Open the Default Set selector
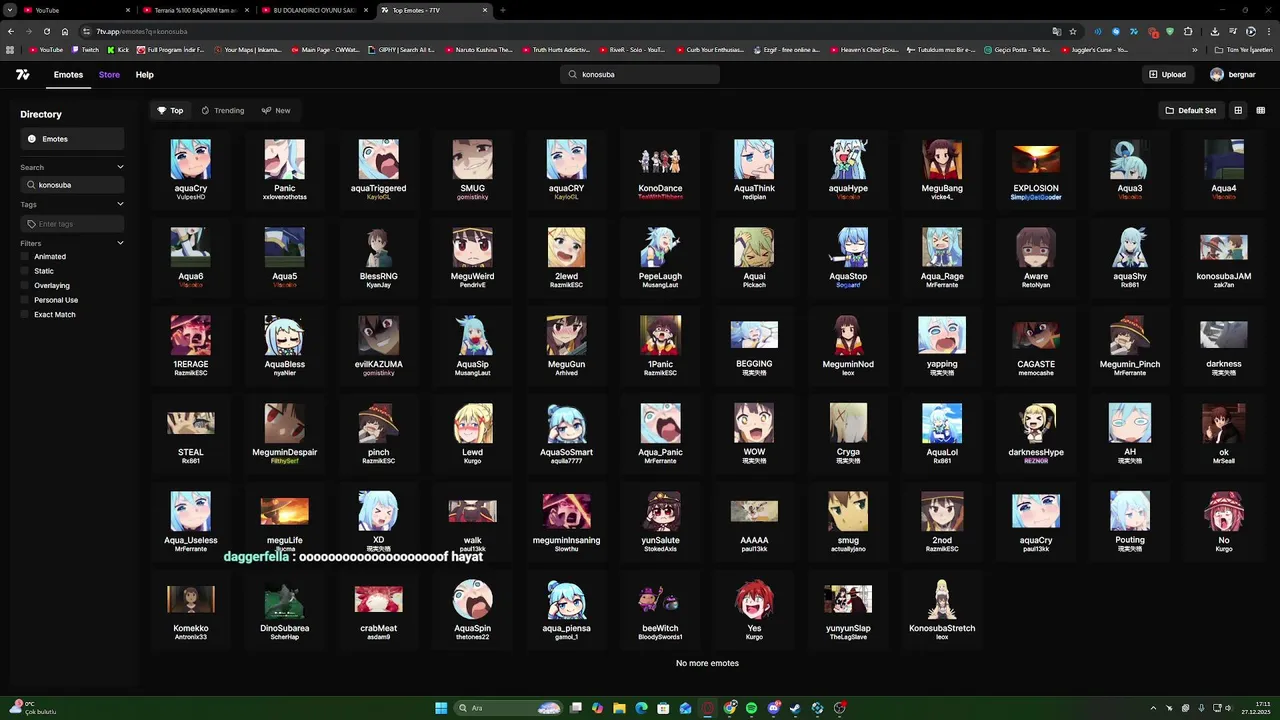Viewport: 1280px width, 720px height. 1191,111
